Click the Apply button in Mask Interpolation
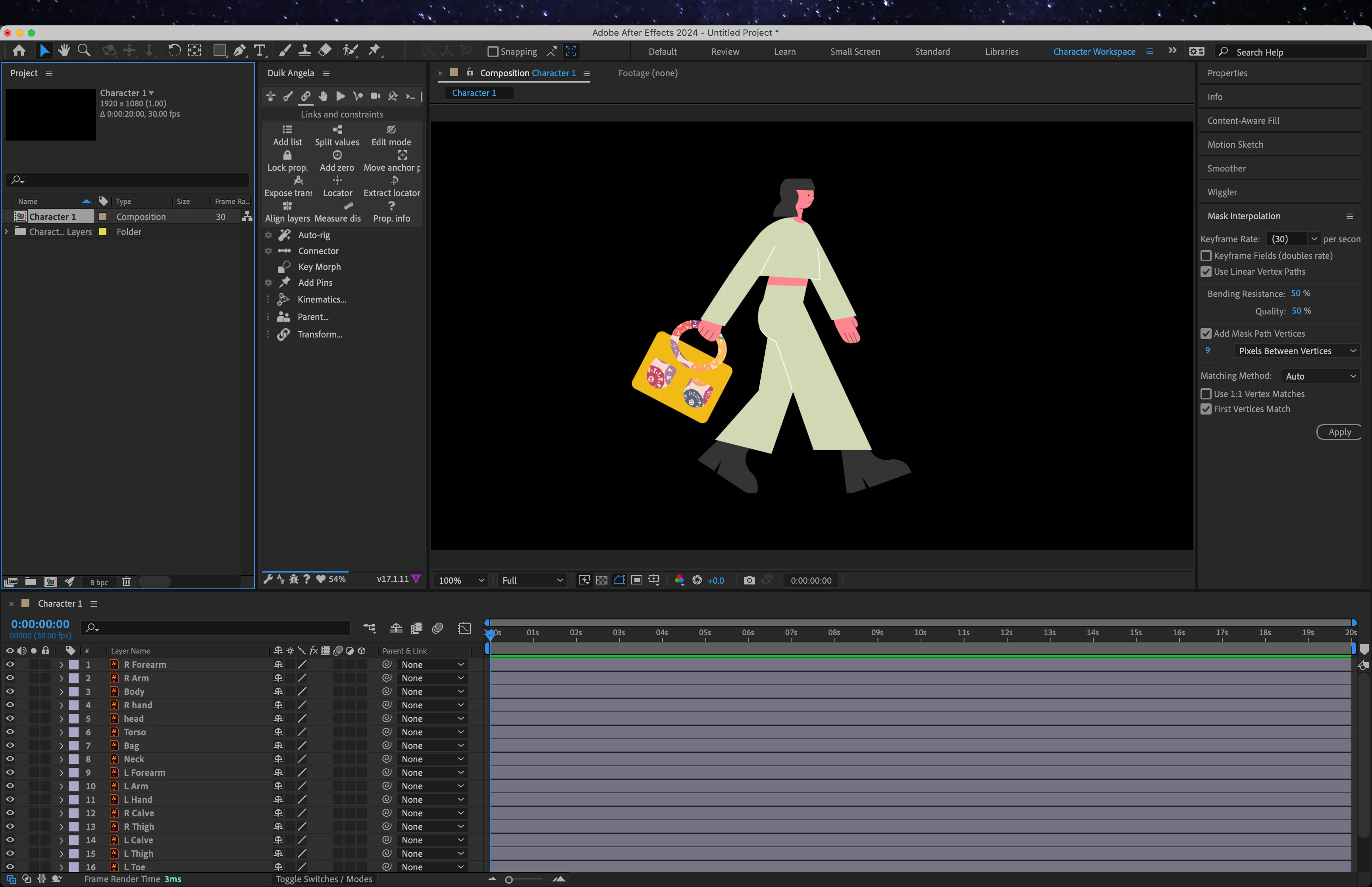 [x=1339, y=432]
